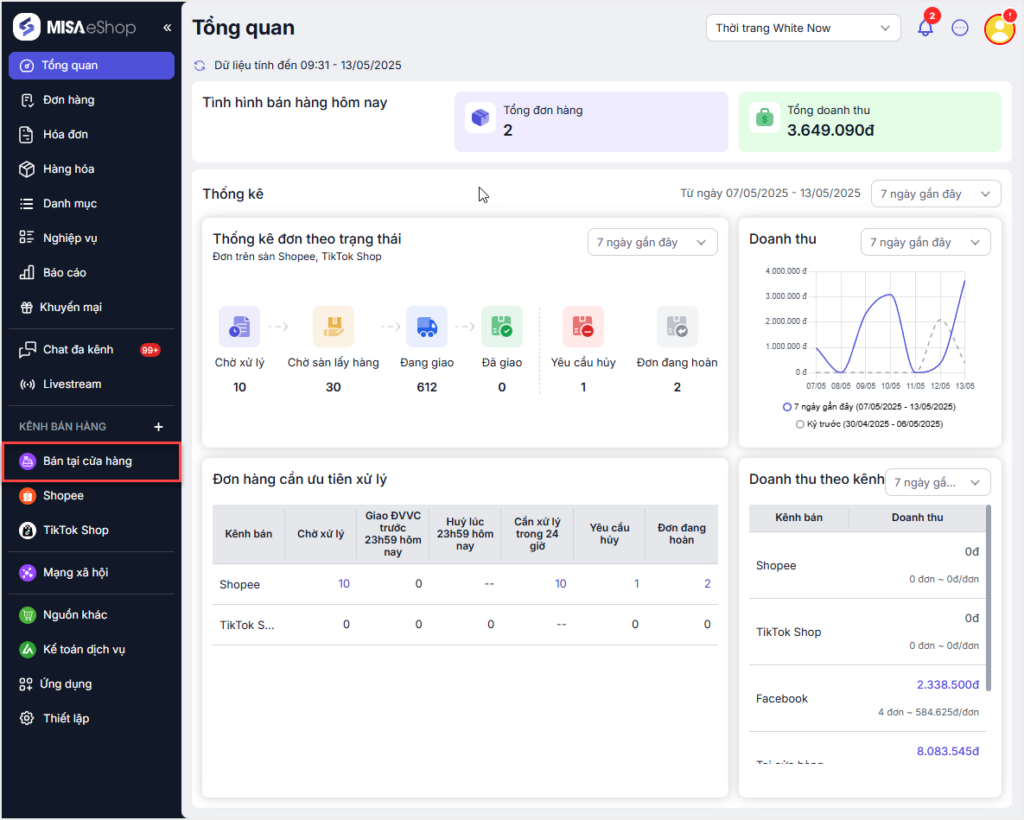This screenshot has width=1024, height=820.
Task: Collapse the sidebar with double-chevron icon
Action: tap(167, 28)
